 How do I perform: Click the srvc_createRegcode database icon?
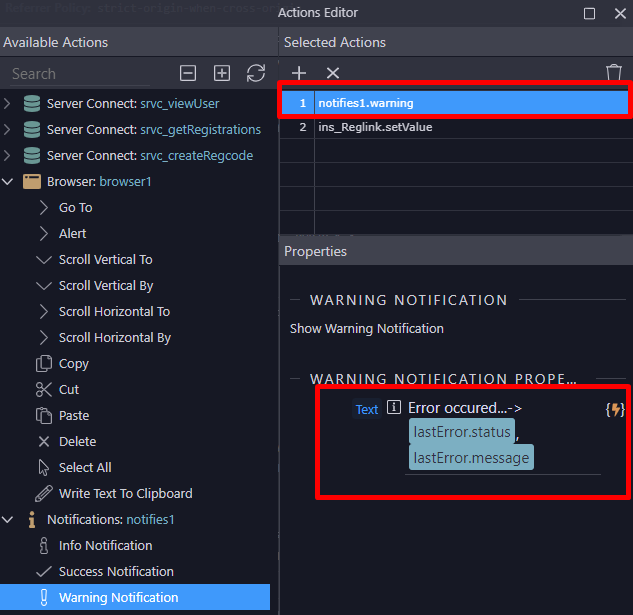point(32,155)
